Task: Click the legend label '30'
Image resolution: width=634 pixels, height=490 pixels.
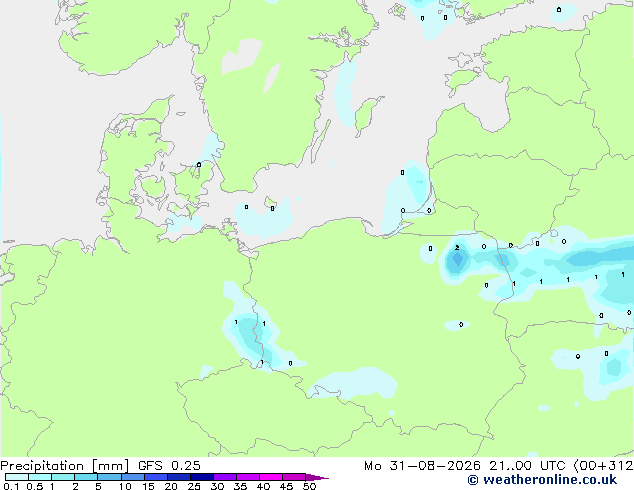Action: pos(217,486)
